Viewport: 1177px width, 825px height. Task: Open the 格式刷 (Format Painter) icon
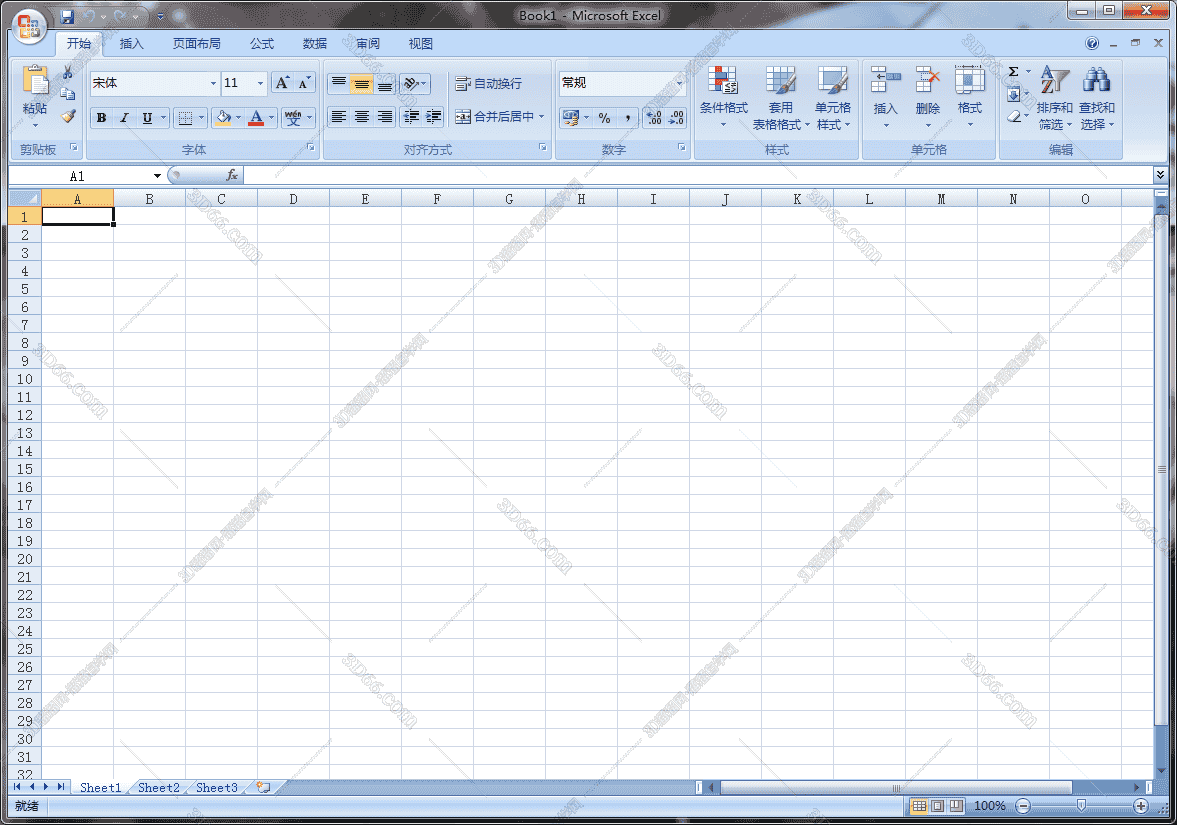(x=66, y=118)
